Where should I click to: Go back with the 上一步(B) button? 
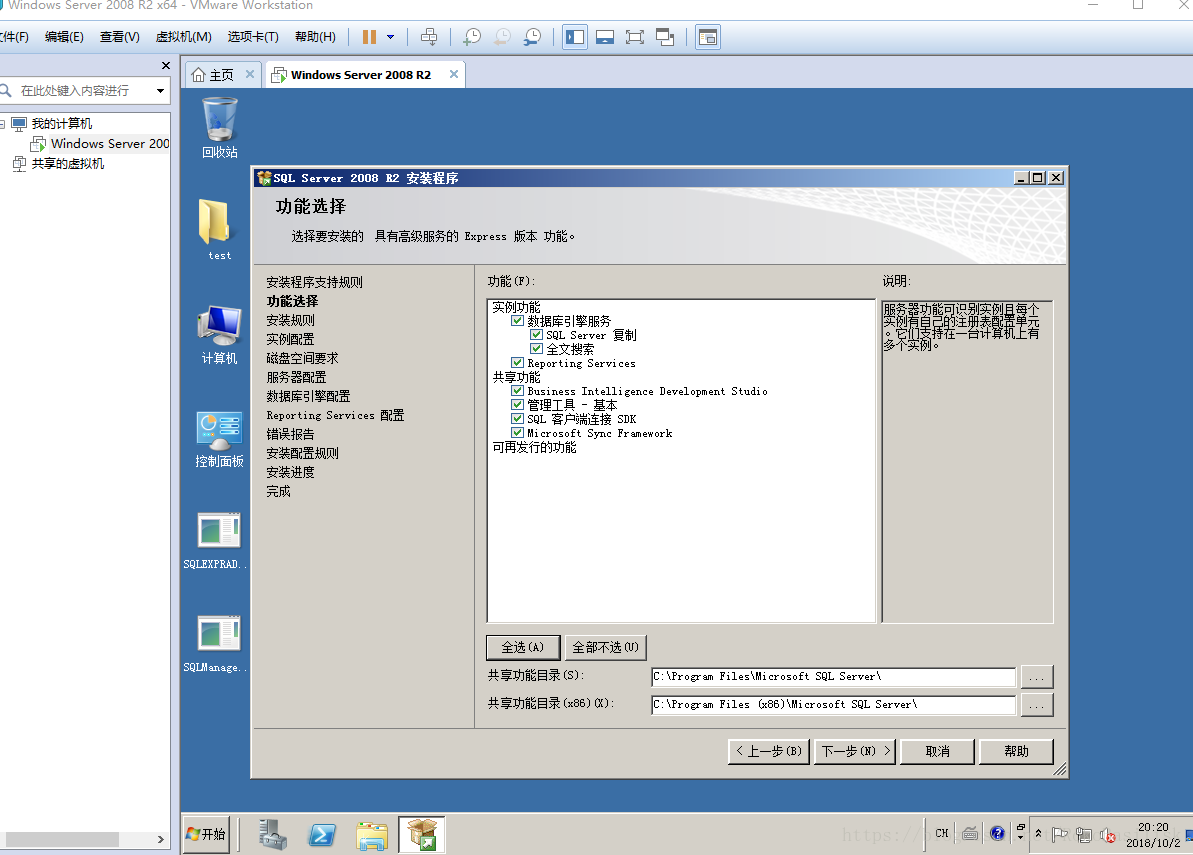pyautogui.click(x=768, y=752)
